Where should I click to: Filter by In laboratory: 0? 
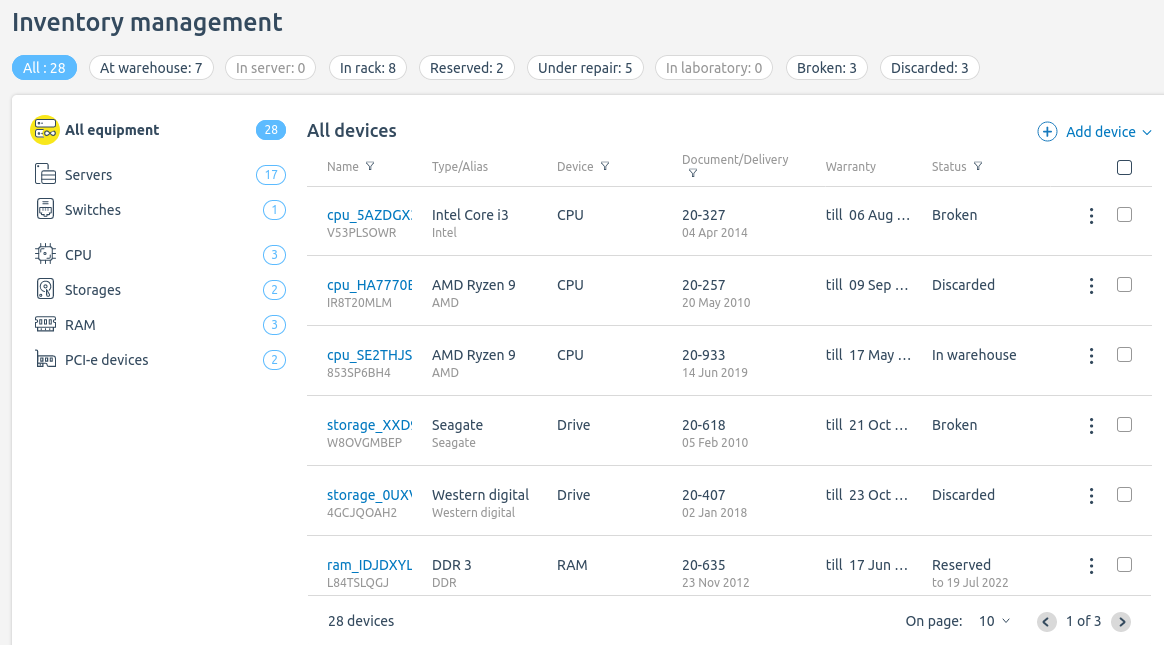click(x=714, y=68)
